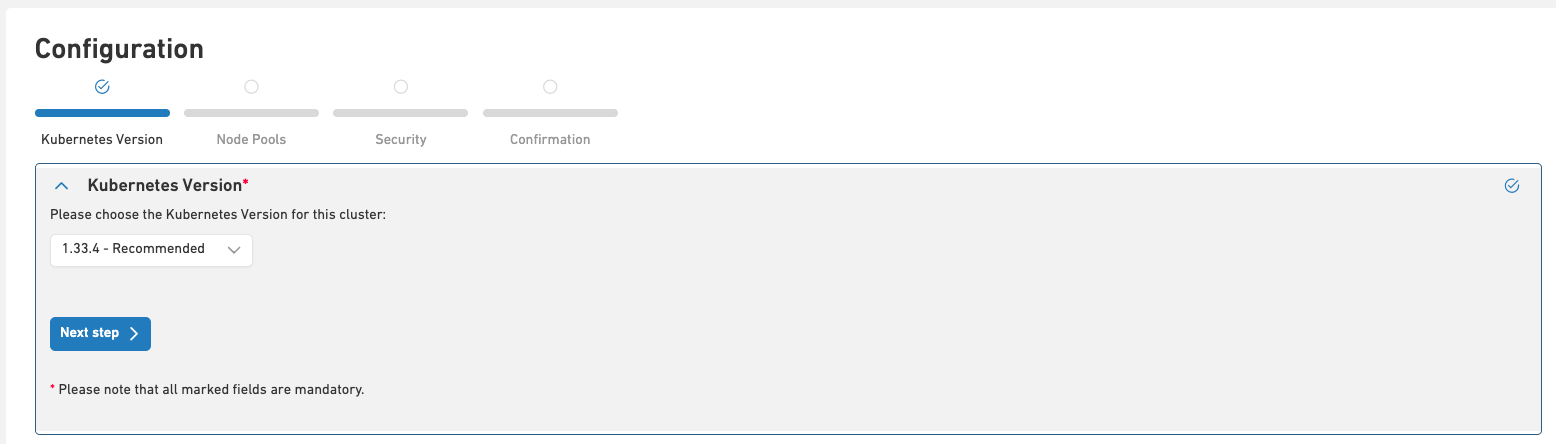The image size is (1556, 444).
Task: Click the circle icon above Security step
Action: pos(401,87)
